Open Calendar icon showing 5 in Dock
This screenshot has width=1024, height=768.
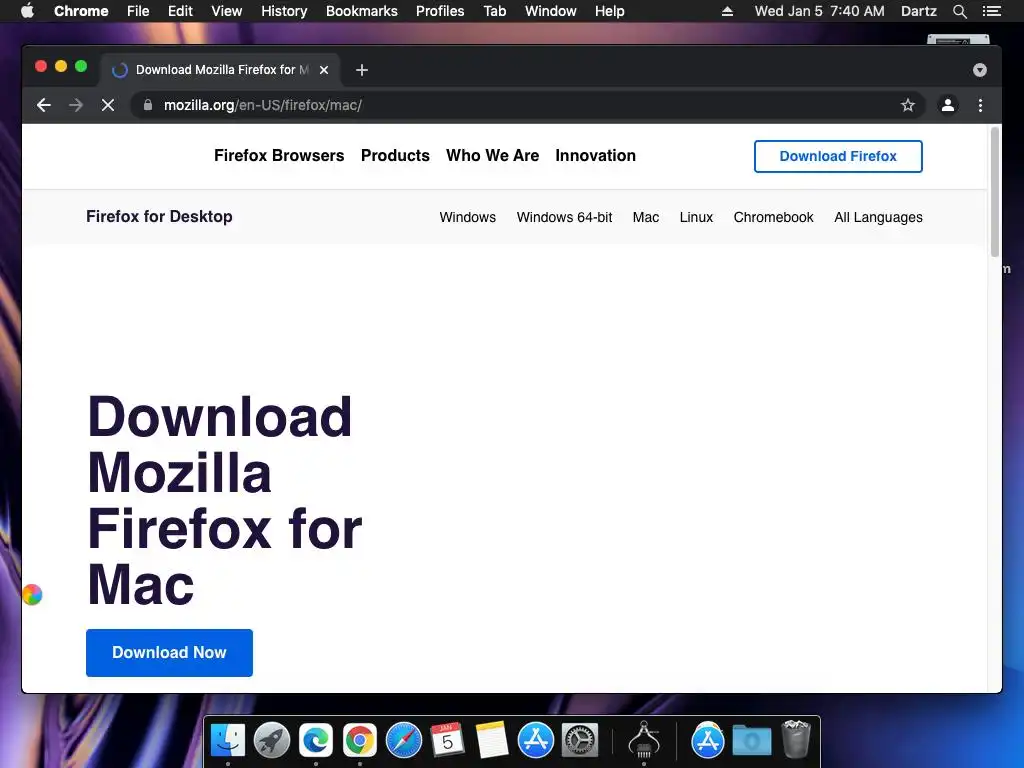point(447,741)
